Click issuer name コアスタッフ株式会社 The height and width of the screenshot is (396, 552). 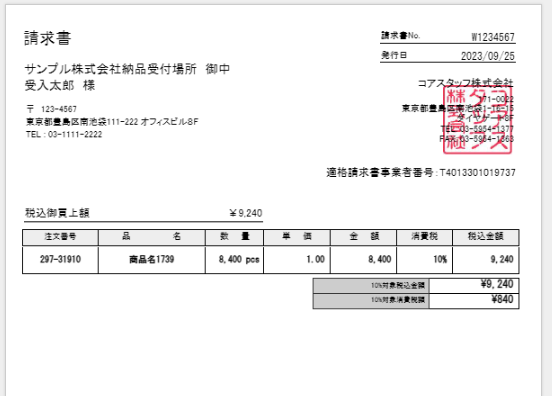pos(465,83)
